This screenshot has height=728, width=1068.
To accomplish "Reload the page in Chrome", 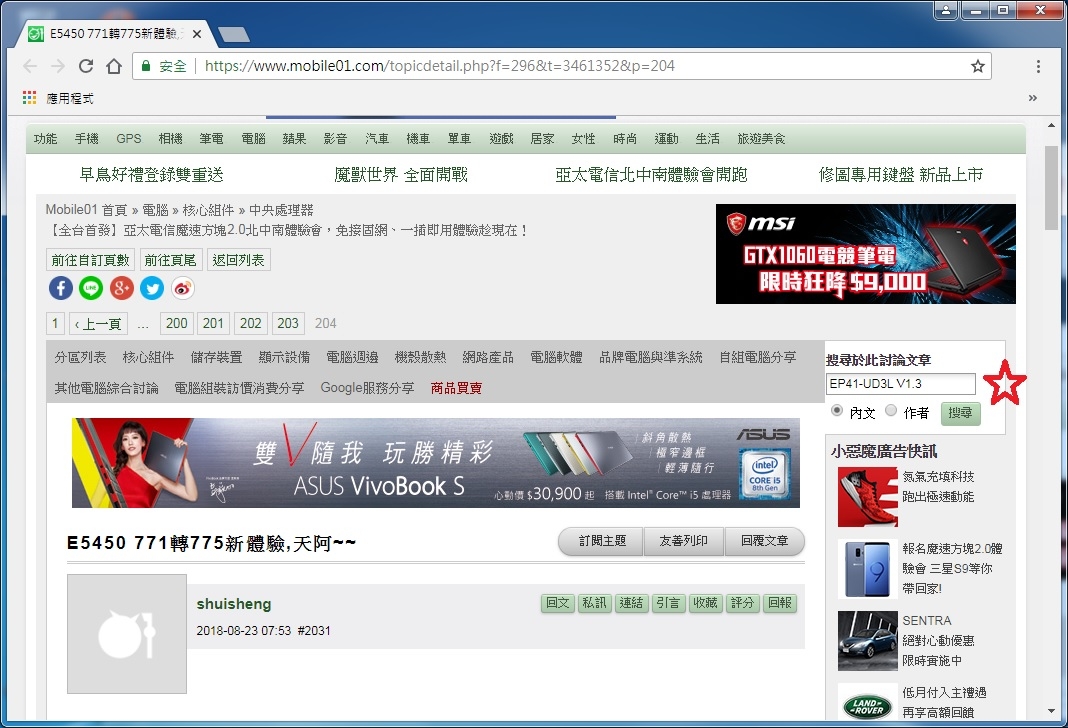I will [86, 66].
